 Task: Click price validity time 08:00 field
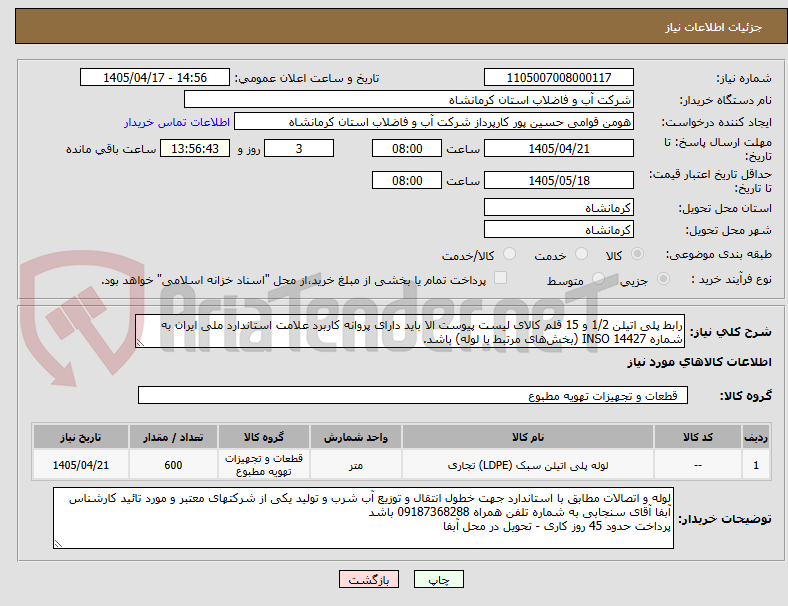pyautogui.click(x=407, y=180)
